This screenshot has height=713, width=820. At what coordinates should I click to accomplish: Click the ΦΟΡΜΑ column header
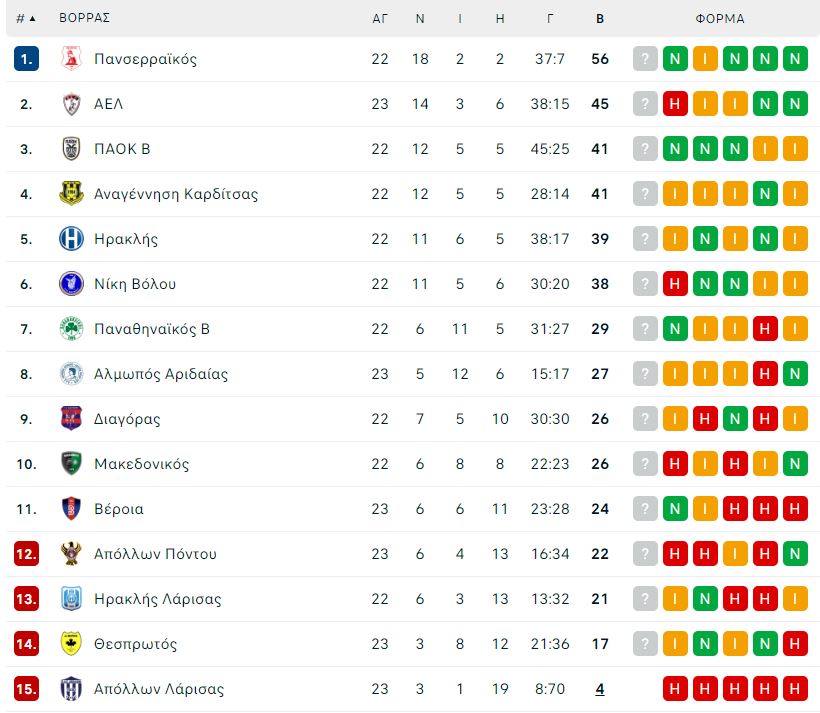[720, 18]
